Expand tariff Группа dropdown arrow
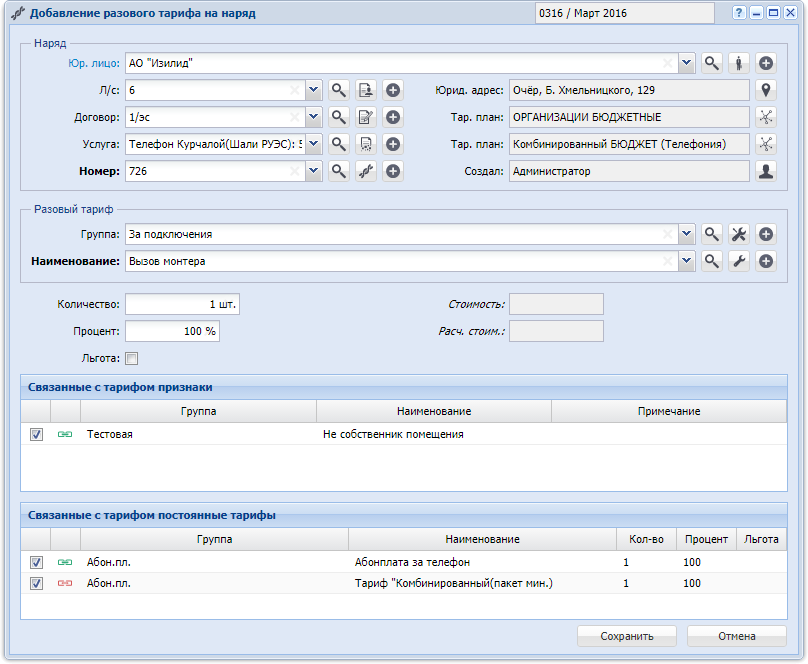Image resolution: width=808 pixels, height=664 pixels. tap(686, 234)
